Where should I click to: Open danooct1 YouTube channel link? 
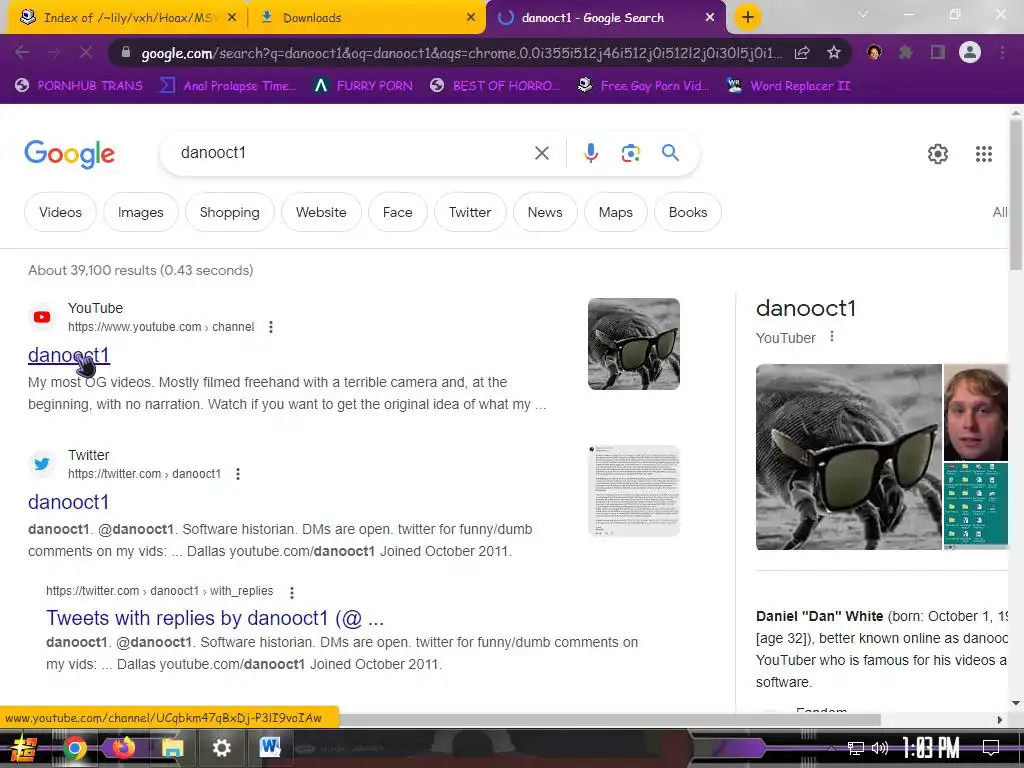point(69,355)
